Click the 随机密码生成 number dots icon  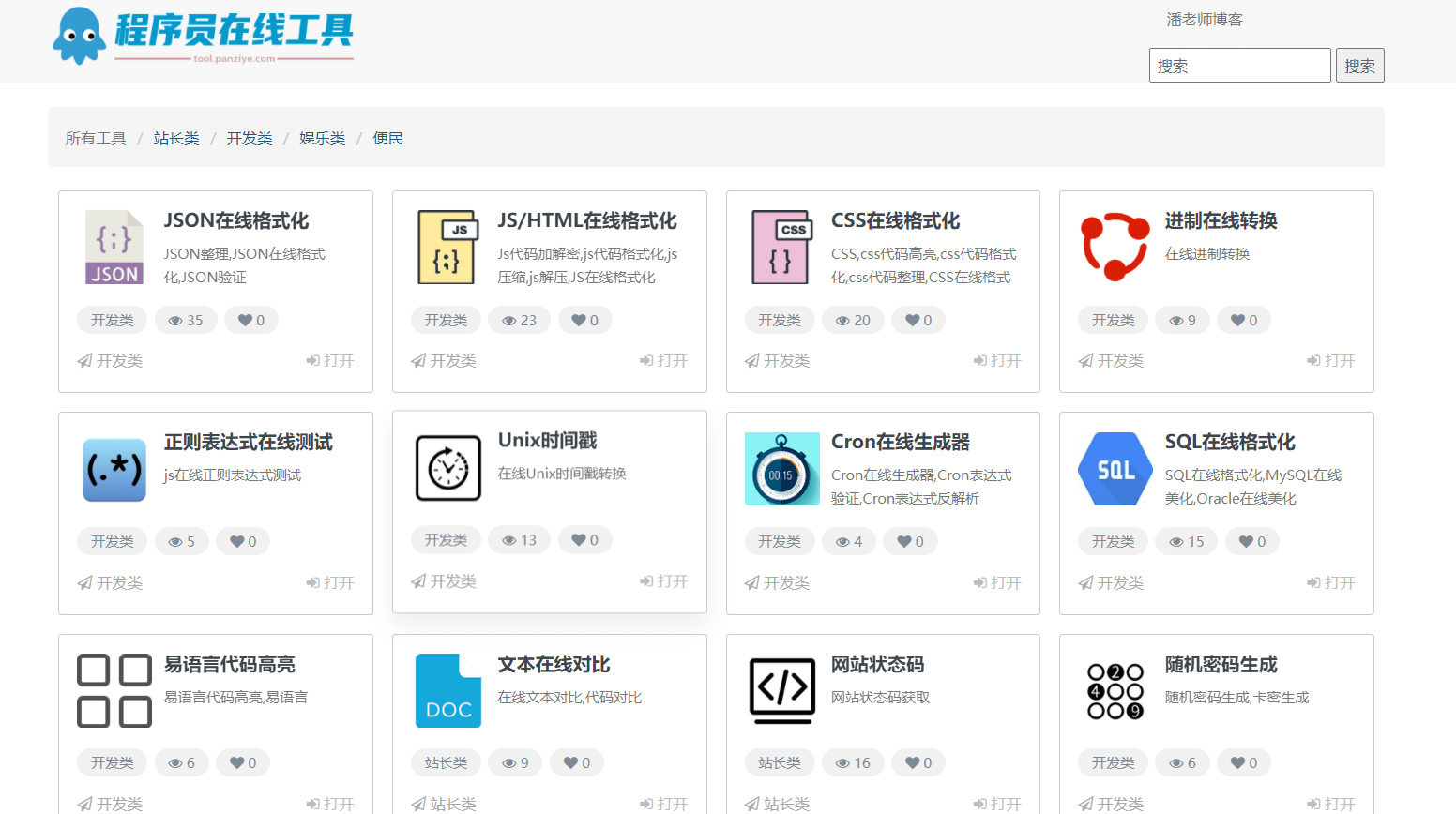(x=1115, y=691)
